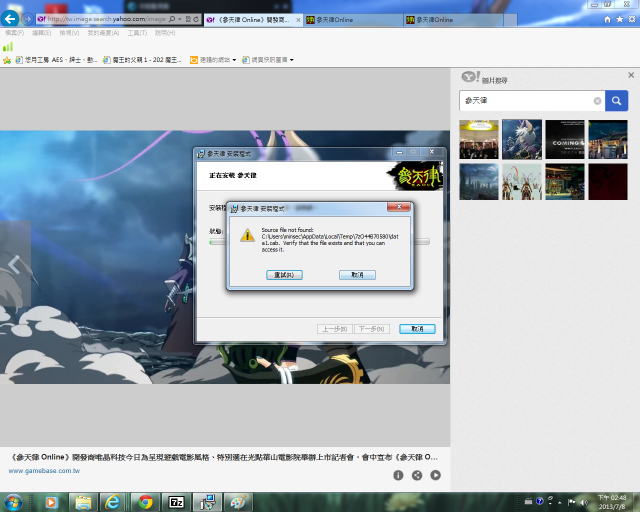Open the 檢視(V) menu
The image size is (640, 512).
69,33
